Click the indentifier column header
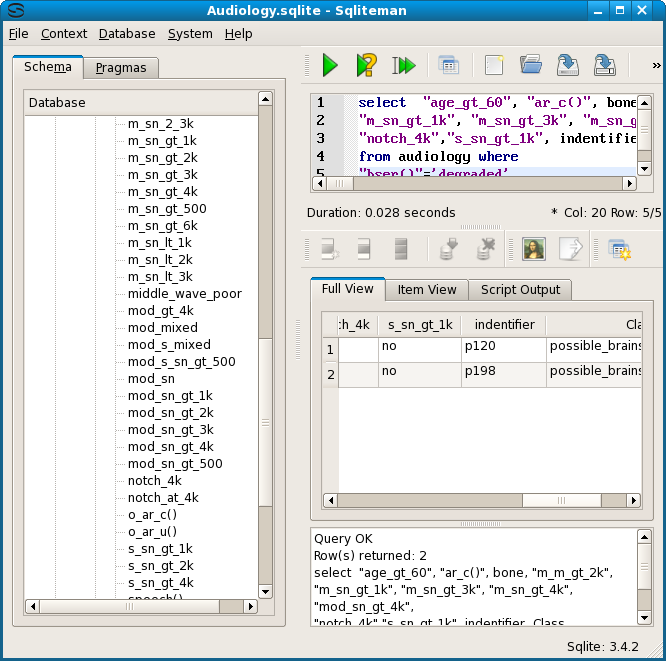The width and height of the screenshot is (666, 661). [504, 325]
